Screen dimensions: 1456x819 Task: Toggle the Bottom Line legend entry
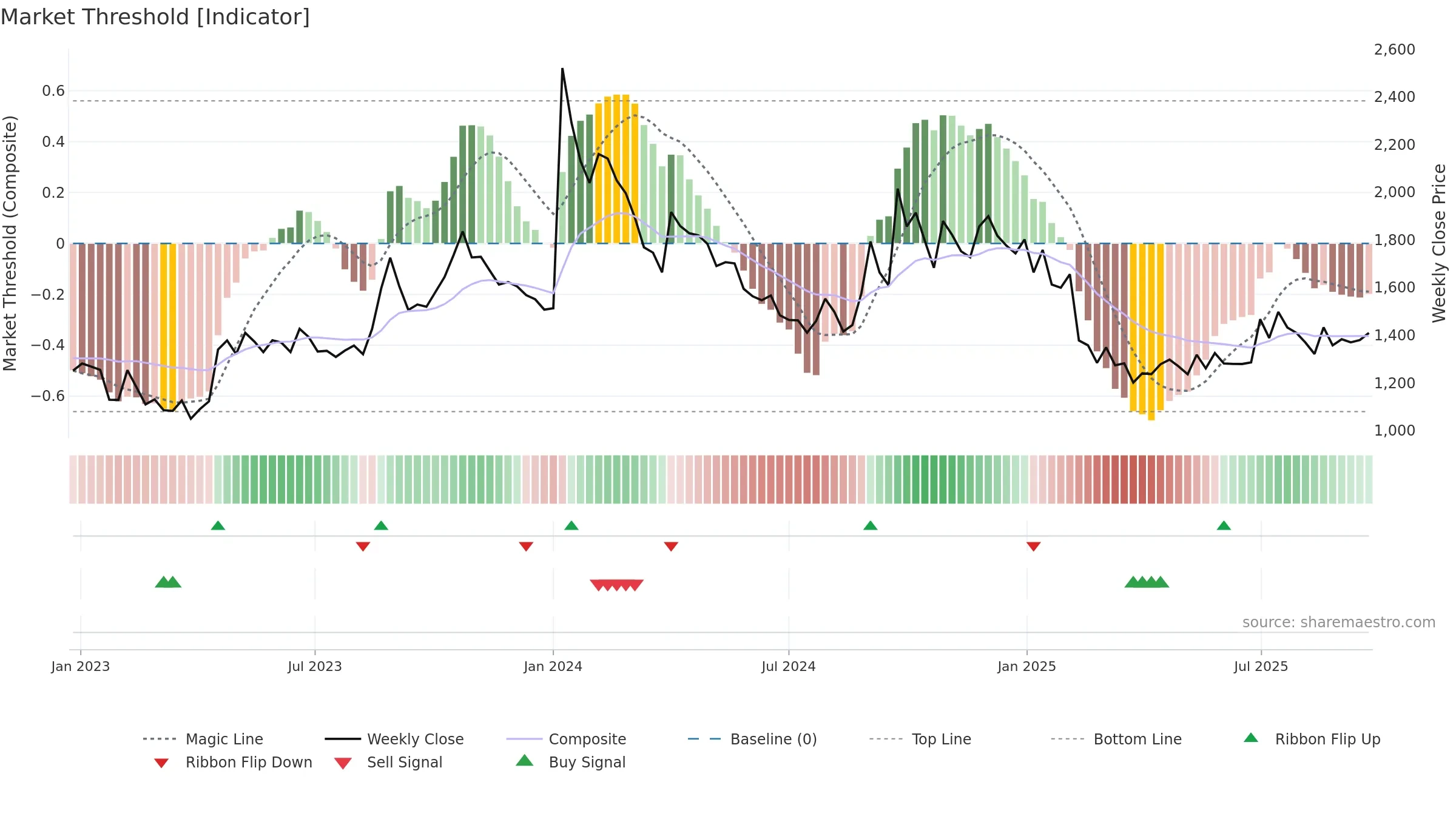tap(1116, 739)
